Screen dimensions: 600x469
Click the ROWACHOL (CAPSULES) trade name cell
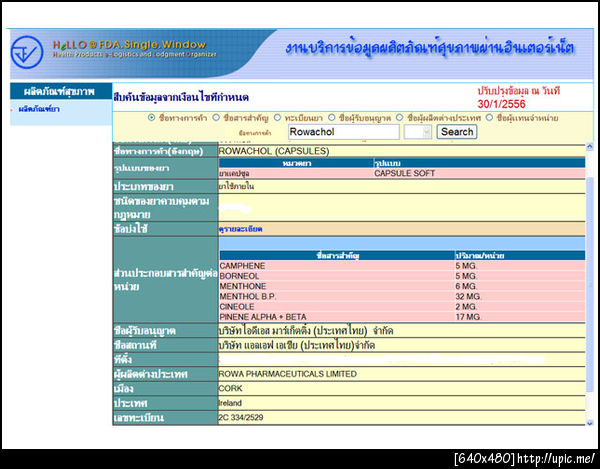[x=401, y=151]
